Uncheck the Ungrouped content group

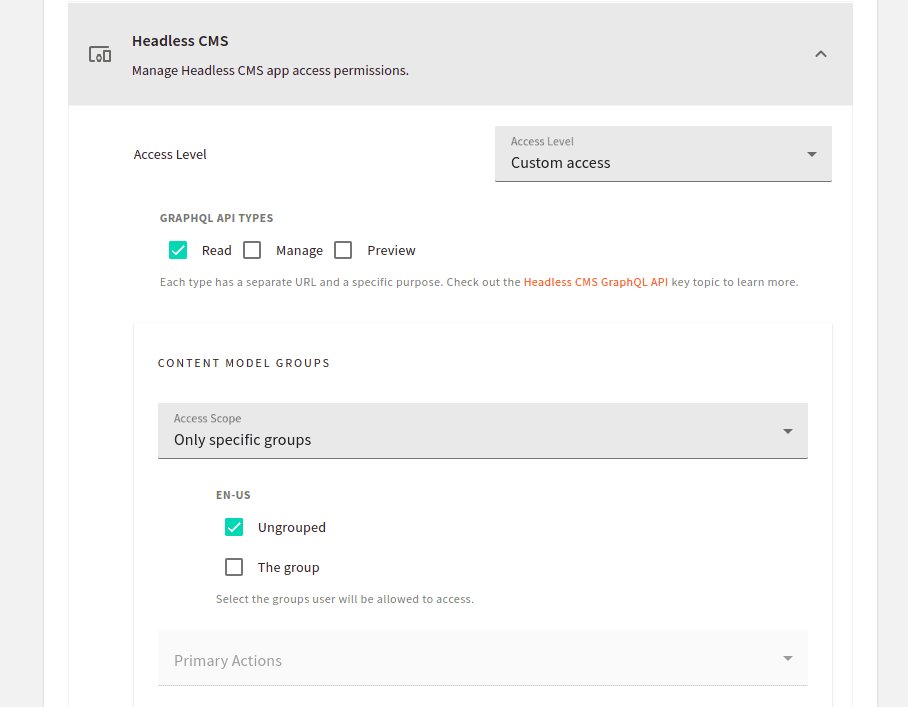tap(234, 526)
